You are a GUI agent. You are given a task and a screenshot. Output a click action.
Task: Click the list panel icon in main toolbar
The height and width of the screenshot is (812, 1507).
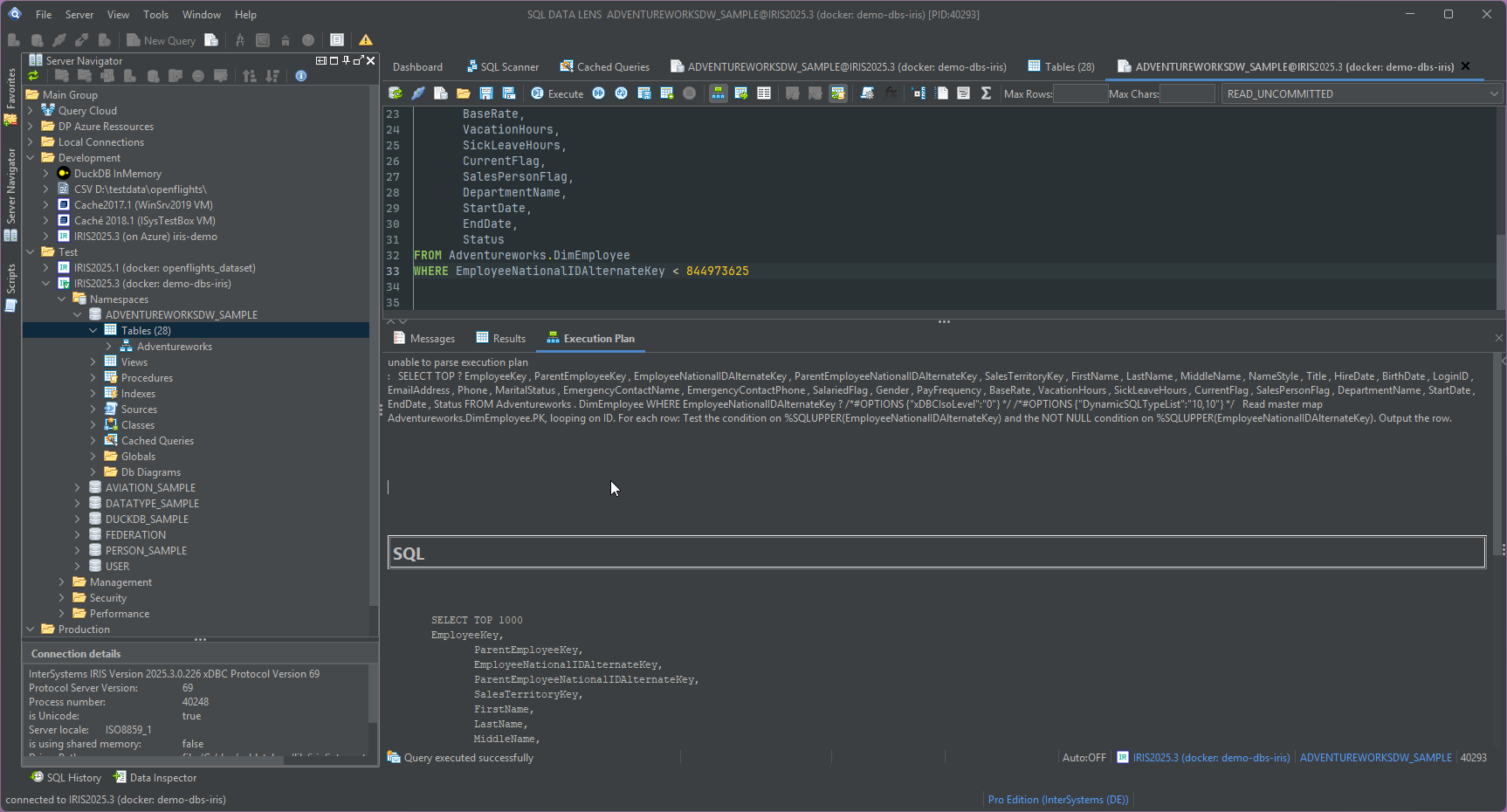click(337, 40)
